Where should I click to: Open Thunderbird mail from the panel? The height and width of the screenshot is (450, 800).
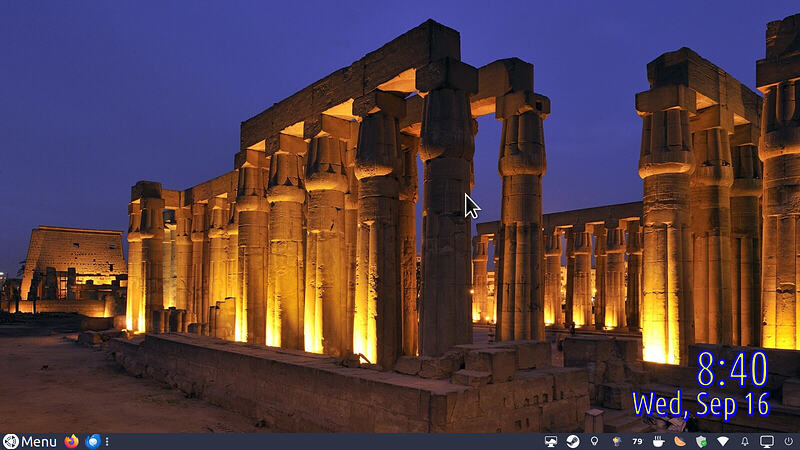pyautogui.click(x=93, y=441)
